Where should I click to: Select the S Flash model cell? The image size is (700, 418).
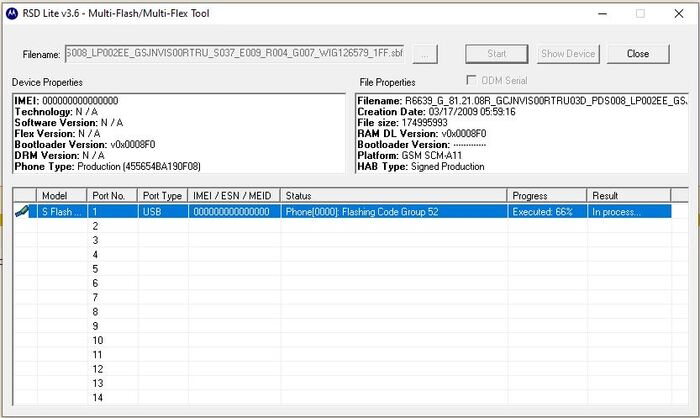[62, 212]
